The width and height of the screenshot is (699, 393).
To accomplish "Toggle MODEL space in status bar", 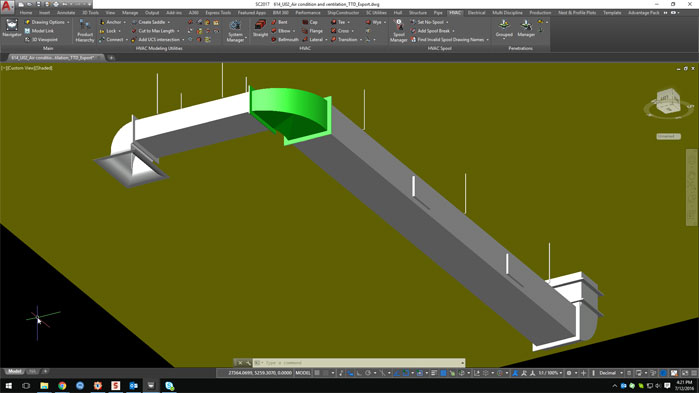I will click(x=303, y=373).
